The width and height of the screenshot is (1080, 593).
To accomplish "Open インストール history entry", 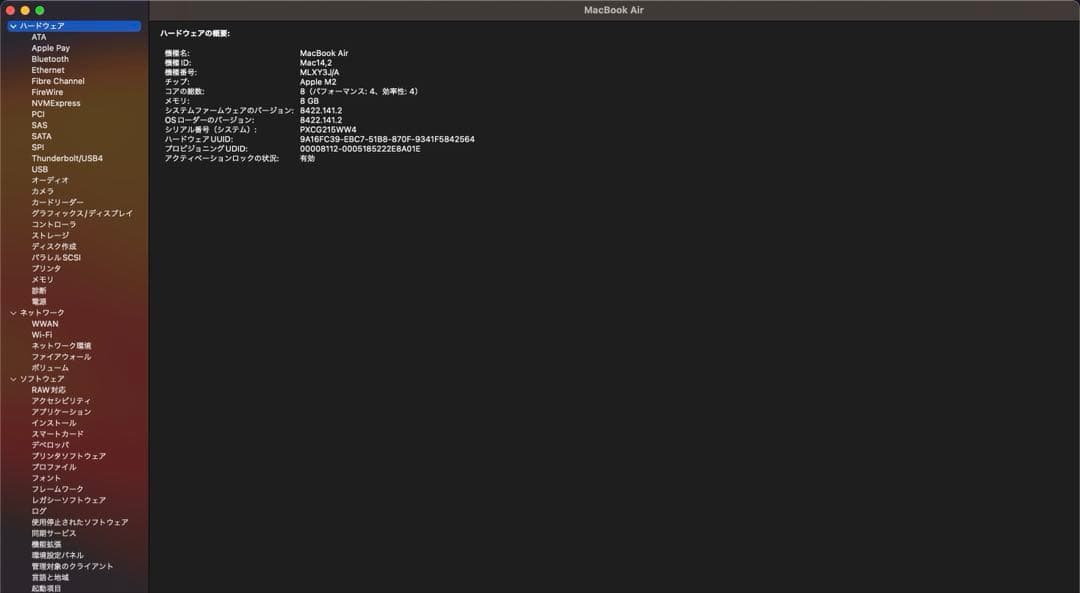I will click(54, 423).
